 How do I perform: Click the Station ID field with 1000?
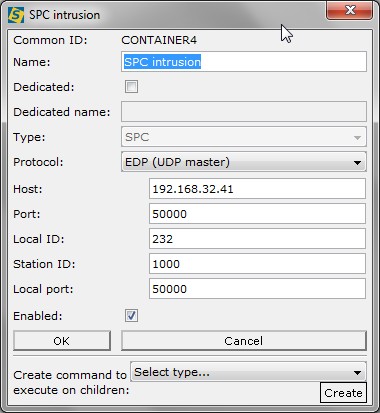point(257,264)
